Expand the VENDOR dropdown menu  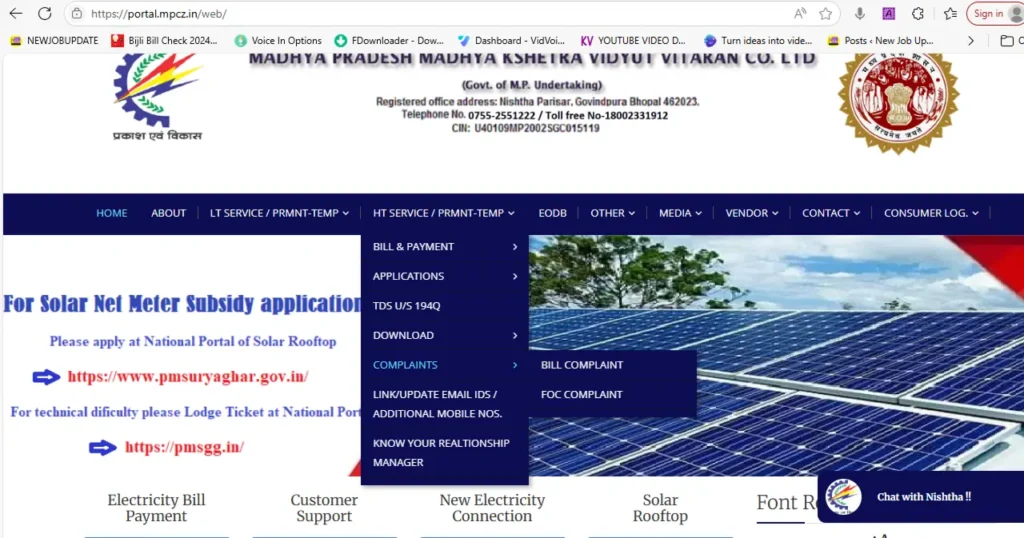pos(752,213)
